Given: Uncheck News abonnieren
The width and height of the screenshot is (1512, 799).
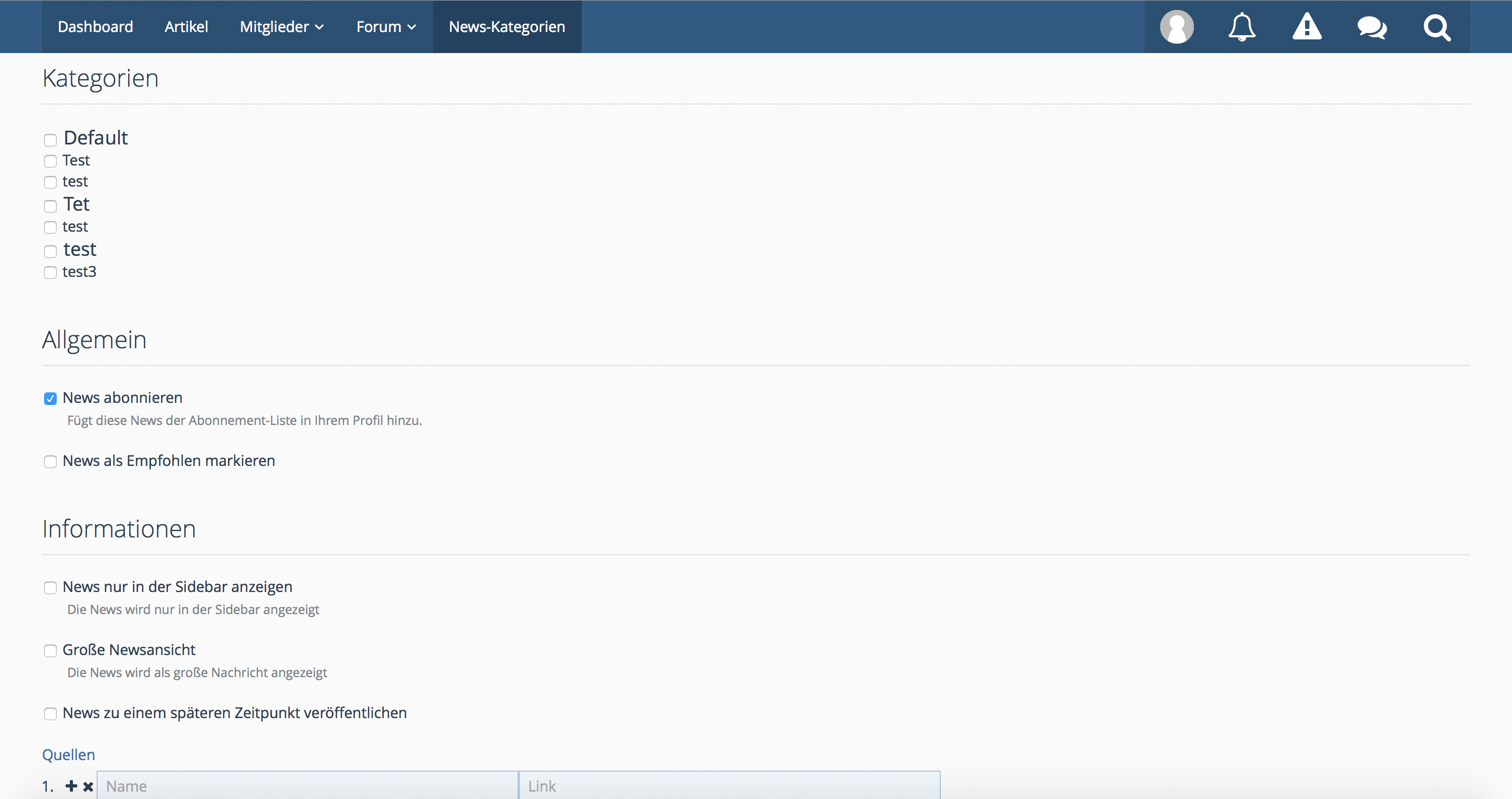Looking at the screenshot, I should coord(50,399).
